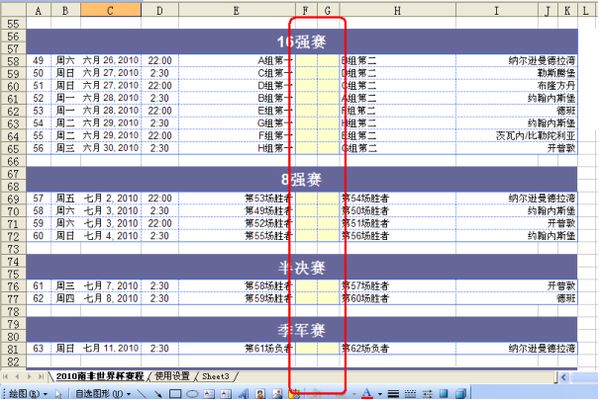This screenshot has height=400, width=600.
Task: Select the Line drawing tool
Action: pos(143,393)
